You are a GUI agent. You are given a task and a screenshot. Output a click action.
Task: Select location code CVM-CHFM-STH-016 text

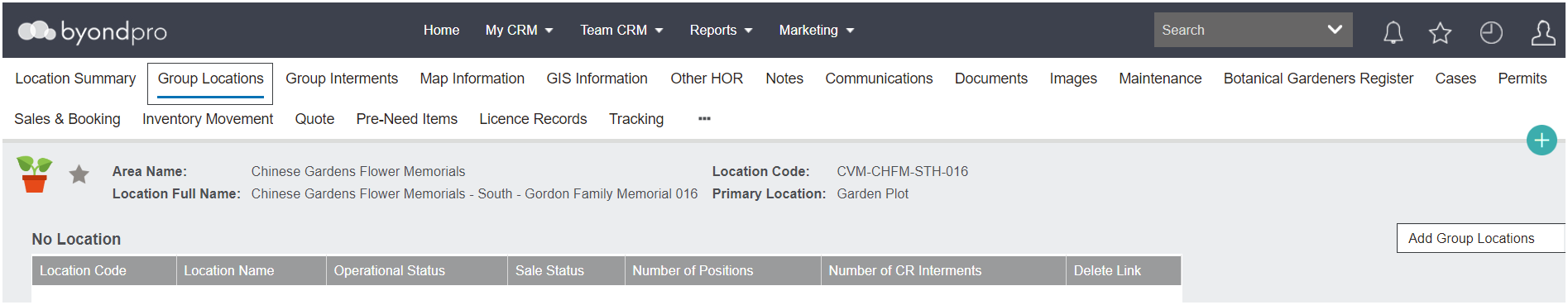(x=902, y=172)
